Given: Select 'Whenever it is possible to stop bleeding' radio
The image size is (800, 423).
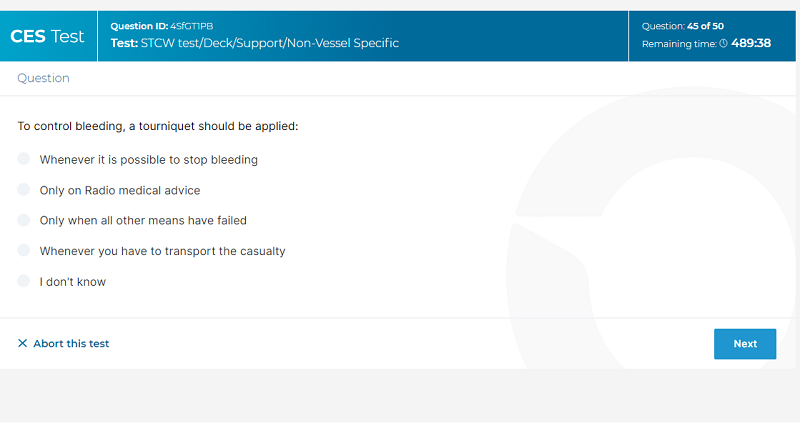Looking at the screenshot, I should tap(23, 159).
